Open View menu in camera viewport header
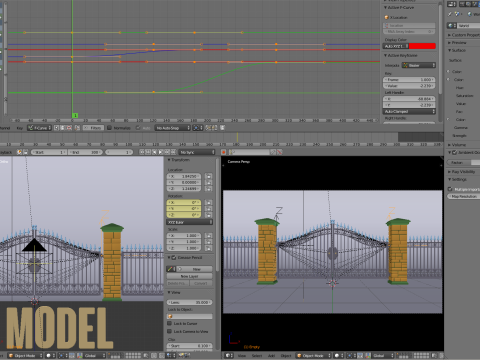Screen dimensions: 480x360 [x=242, y=356]
